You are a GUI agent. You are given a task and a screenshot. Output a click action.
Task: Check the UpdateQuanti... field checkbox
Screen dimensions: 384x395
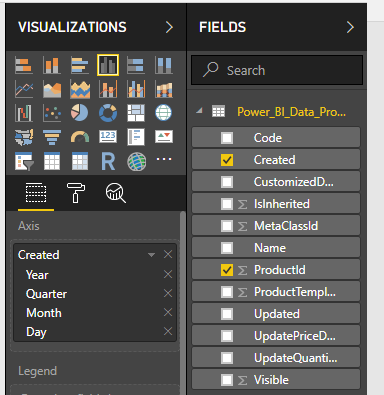coord(227,358)
